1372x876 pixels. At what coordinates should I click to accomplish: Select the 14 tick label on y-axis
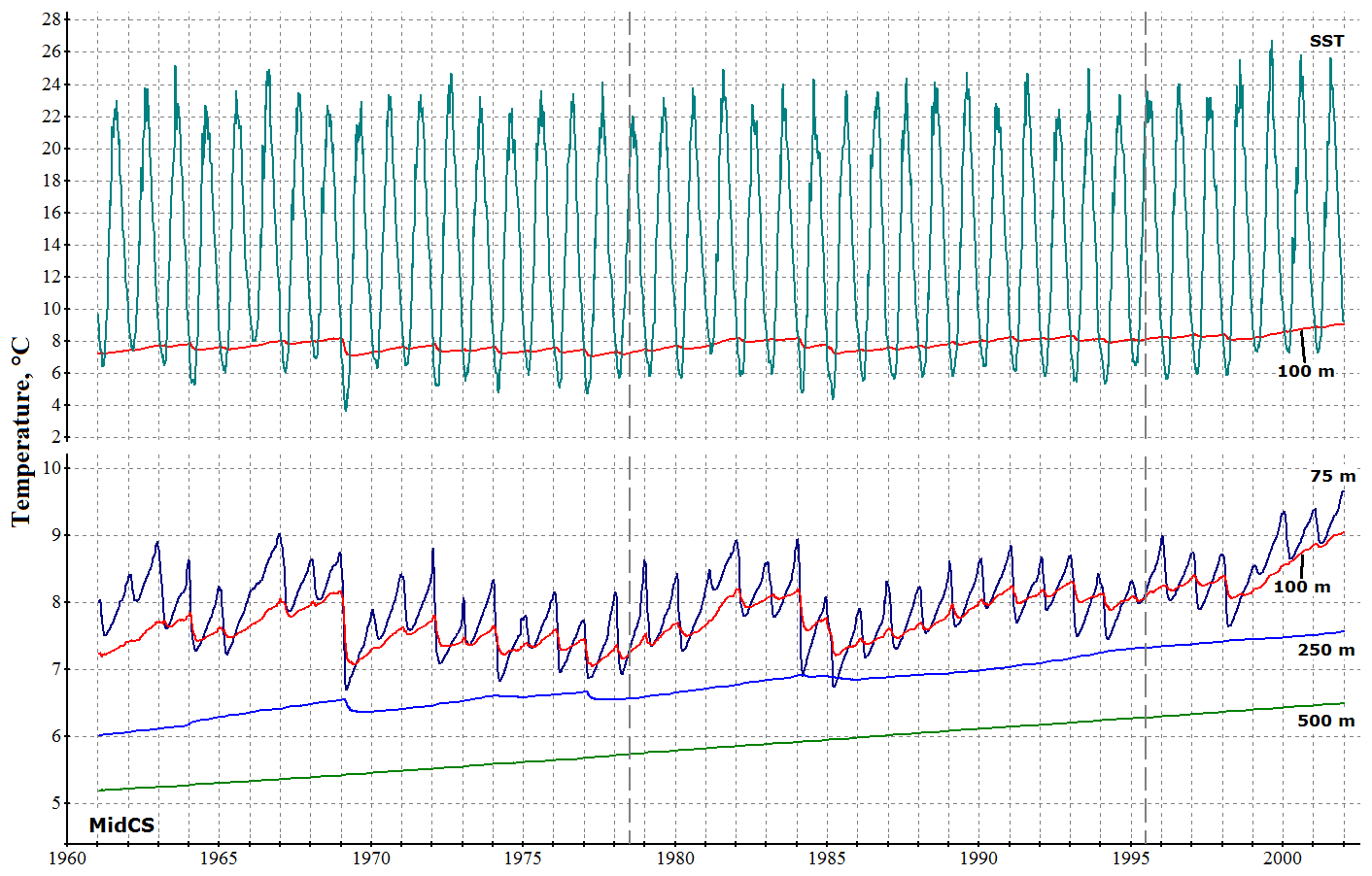(x=51, y=245)
